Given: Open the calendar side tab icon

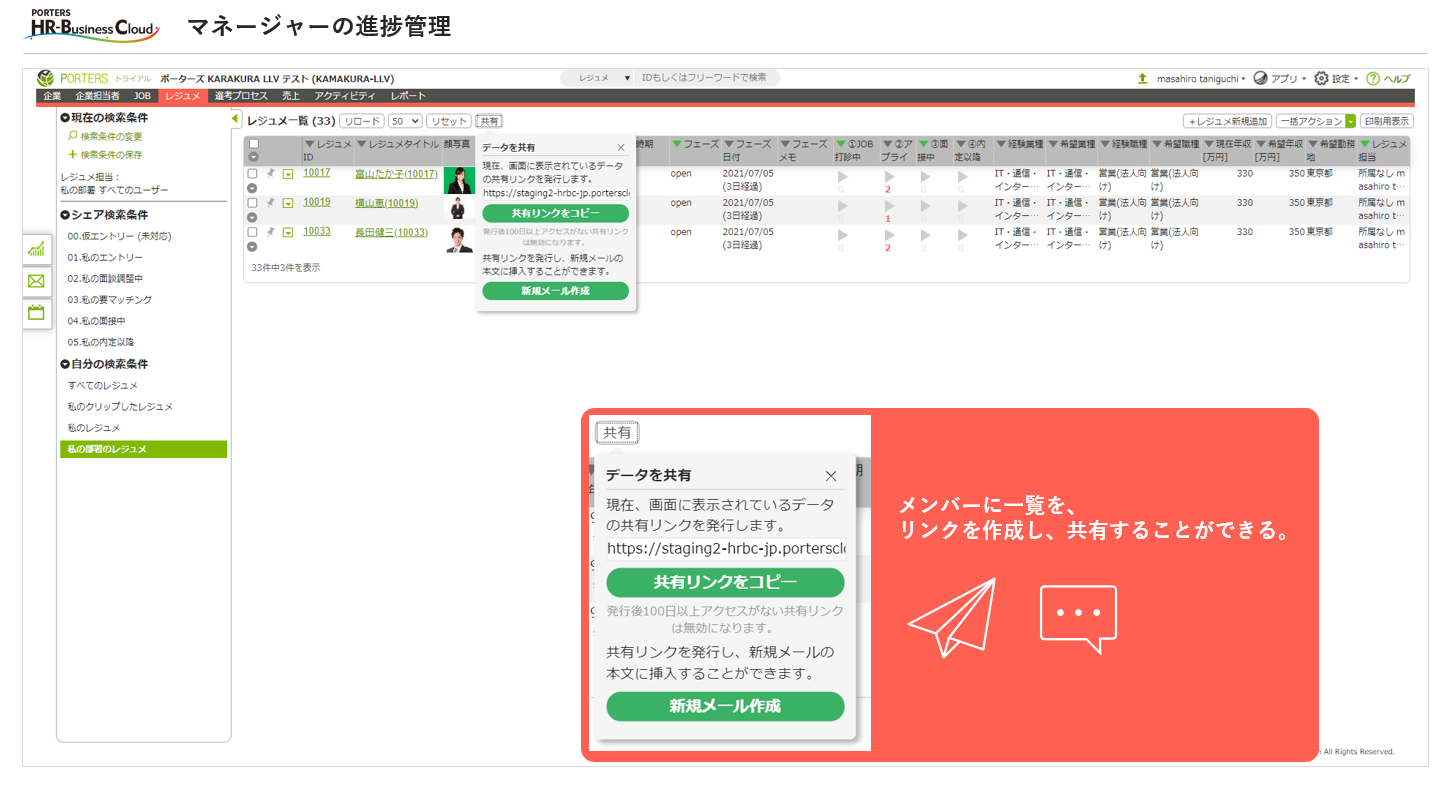Looking at the screenshot, I should click(x=36, y=312).
